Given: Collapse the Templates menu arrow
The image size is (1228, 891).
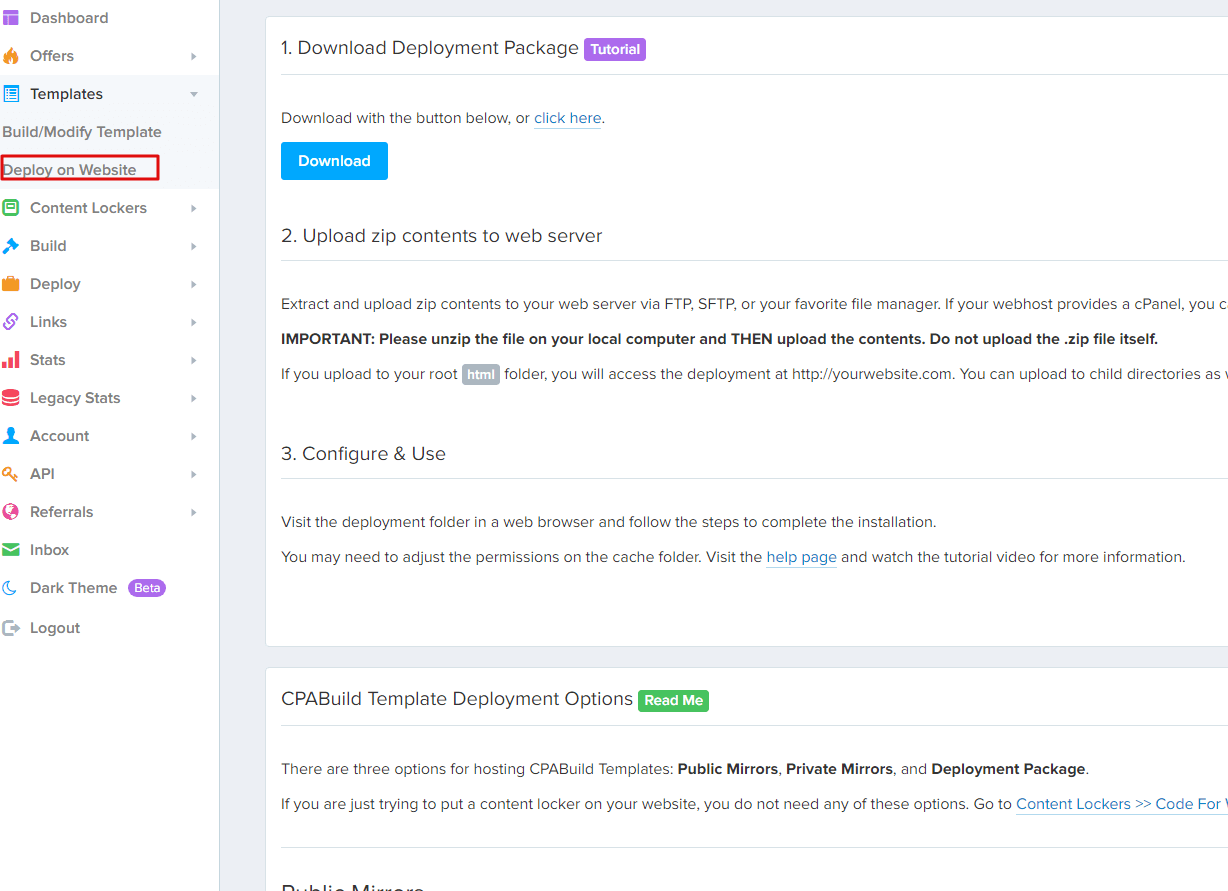Looking at the screenshot, I should pos(194,94).
